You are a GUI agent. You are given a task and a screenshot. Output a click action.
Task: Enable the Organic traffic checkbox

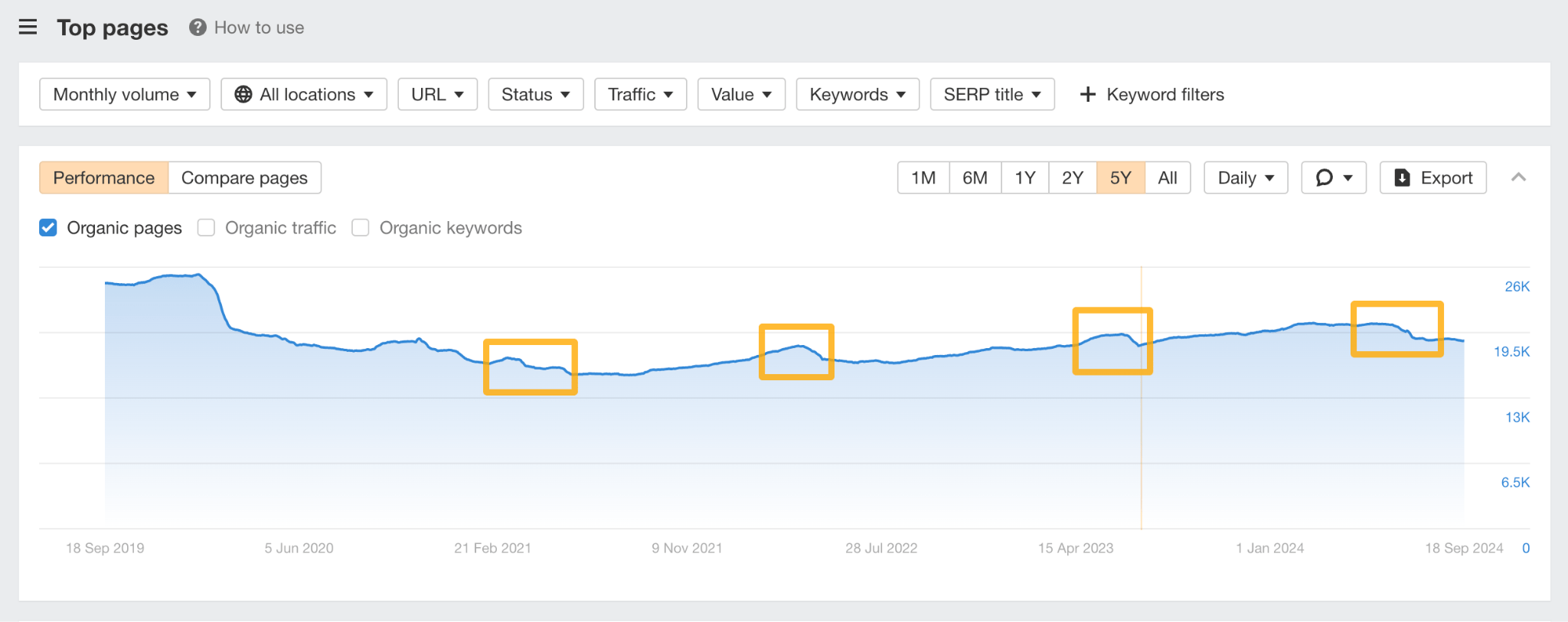coord(206,228)
